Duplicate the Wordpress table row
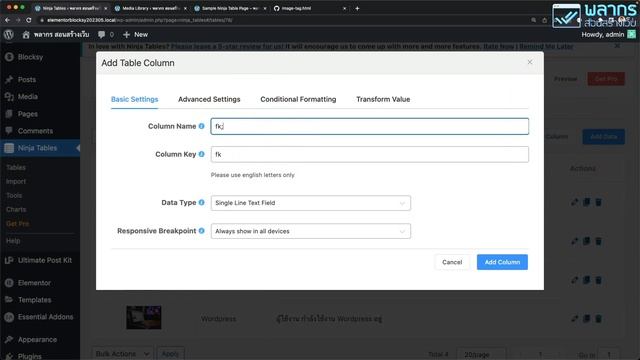 click(587, 319)
